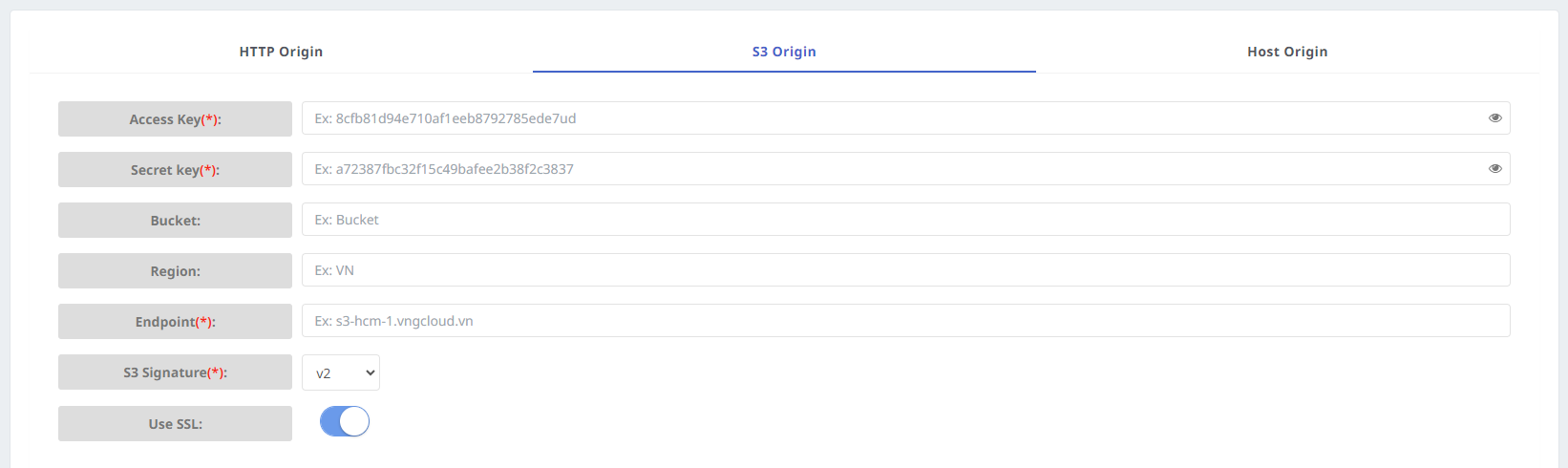The height and width of the screenshot is (468, 1568).
Task: Focus the Access Key input field
Action: tap(888, 118)
